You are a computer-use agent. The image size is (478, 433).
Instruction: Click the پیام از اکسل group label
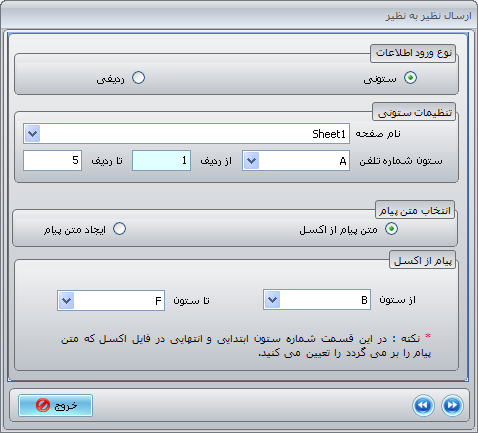click(x=423, y=261)
